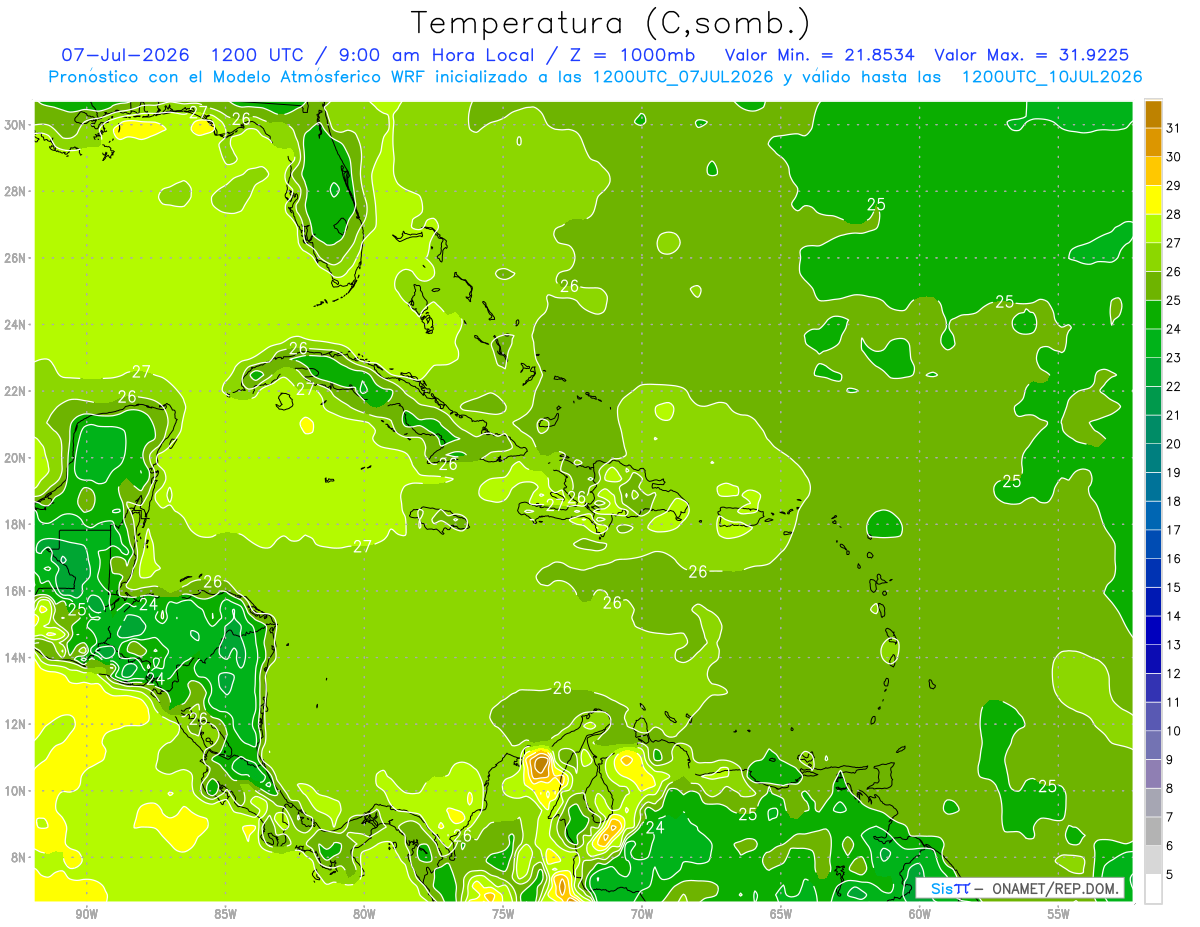The width and height of the screenshot is (1200, 927).
Task: Click the color scale label '6'
Action: pos(1170,846)
